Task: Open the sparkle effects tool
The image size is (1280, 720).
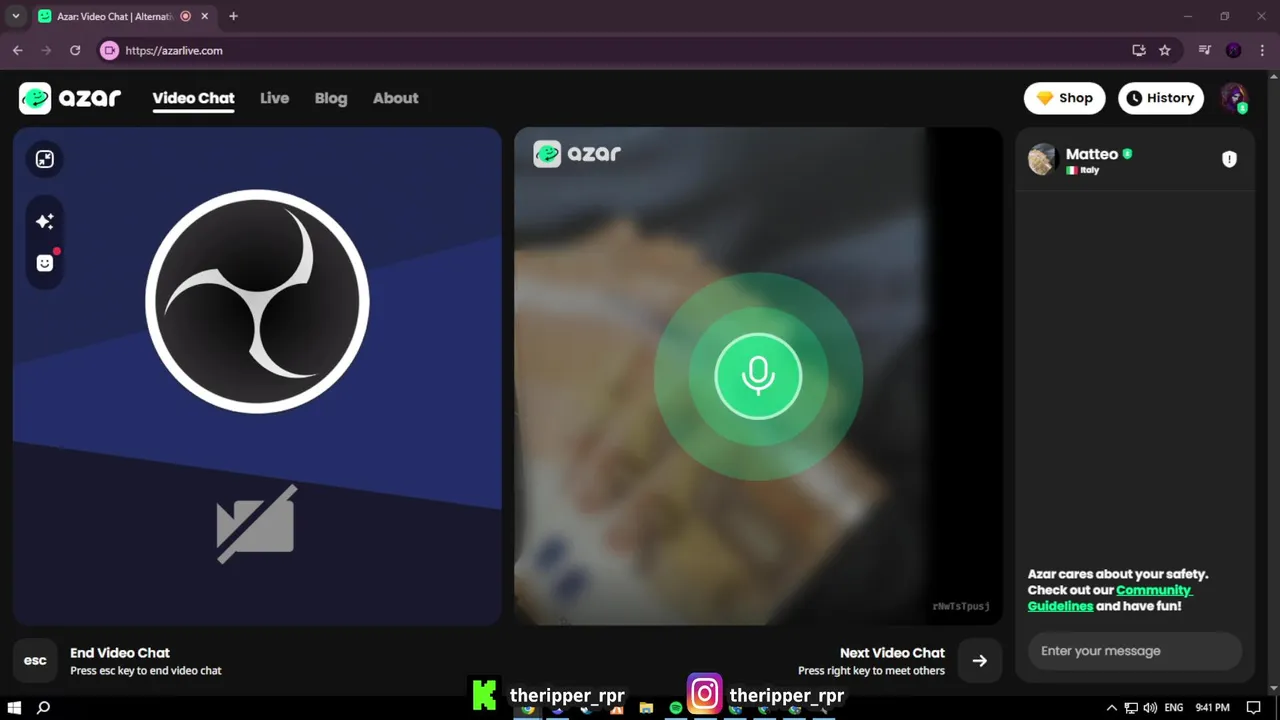Action: click(45, 221)
